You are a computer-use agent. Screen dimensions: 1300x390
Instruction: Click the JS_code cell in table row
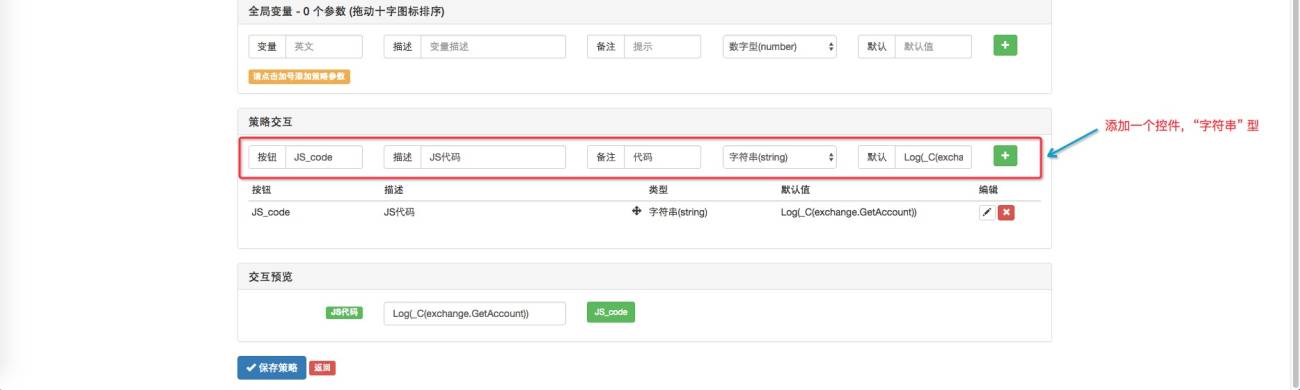tap(271, 212)
